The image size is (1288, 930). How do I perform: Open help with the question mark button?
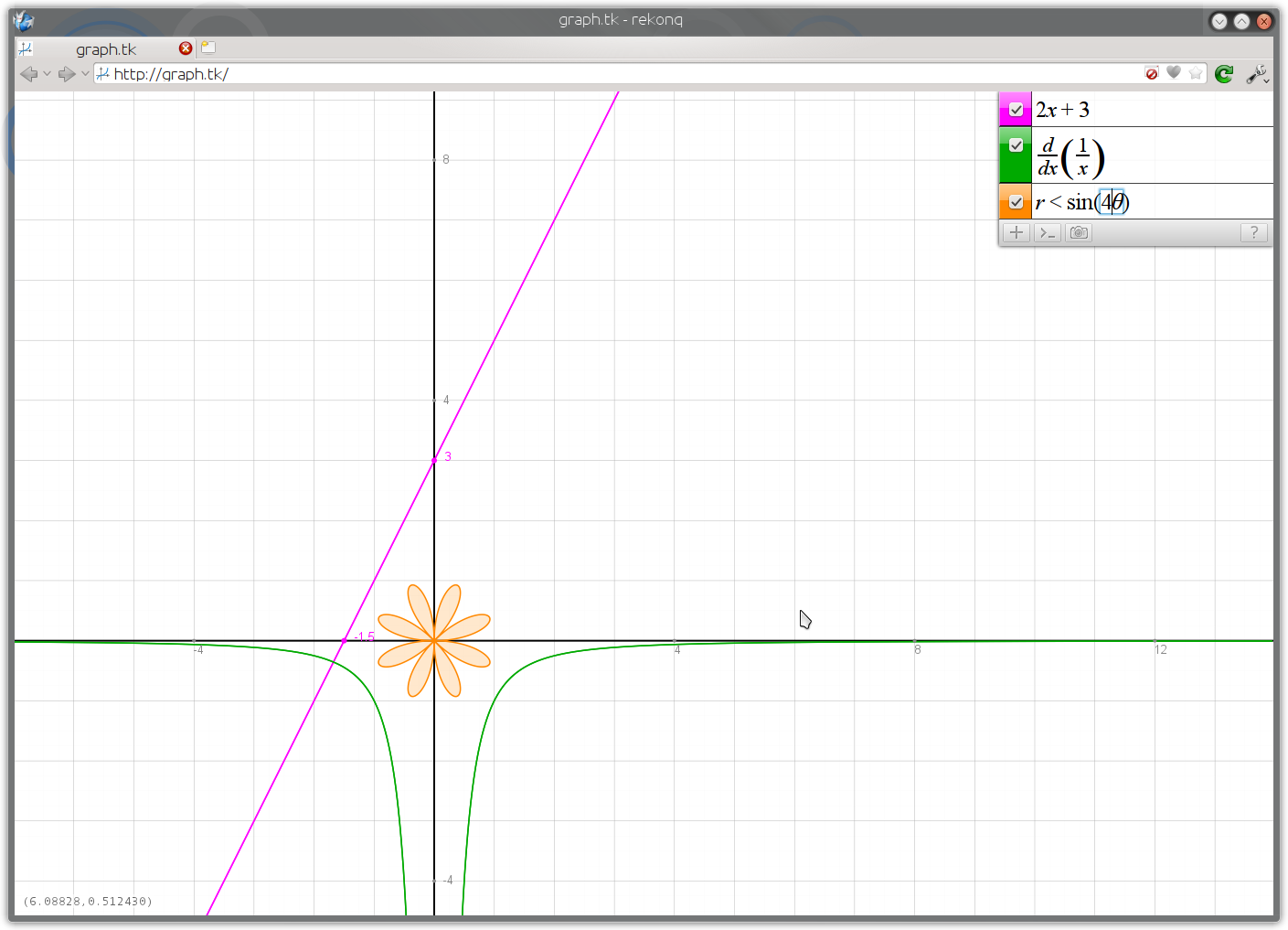tap(1254, 232)
